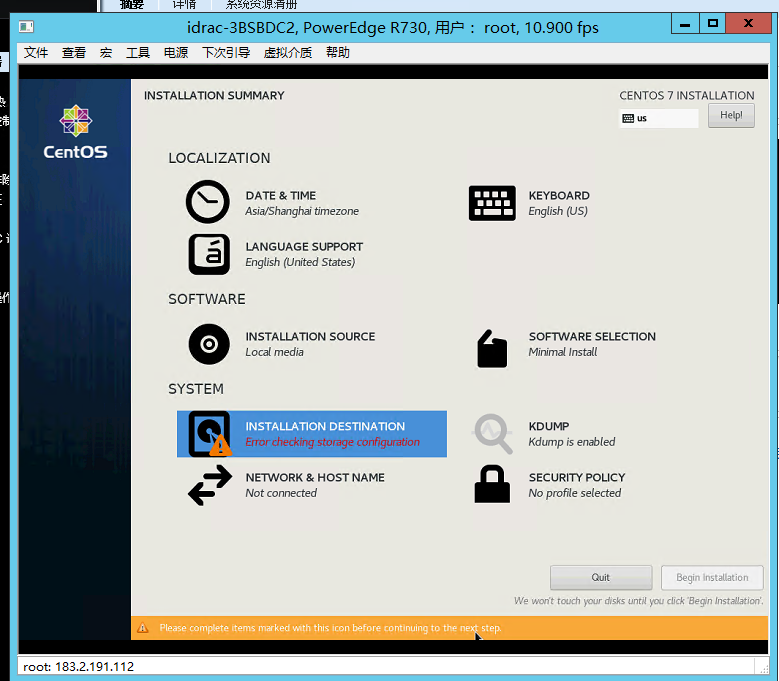Viewport: 779px width, 681px height.
Task: Click the Installation Source disc icon
Action: [209, 344]
